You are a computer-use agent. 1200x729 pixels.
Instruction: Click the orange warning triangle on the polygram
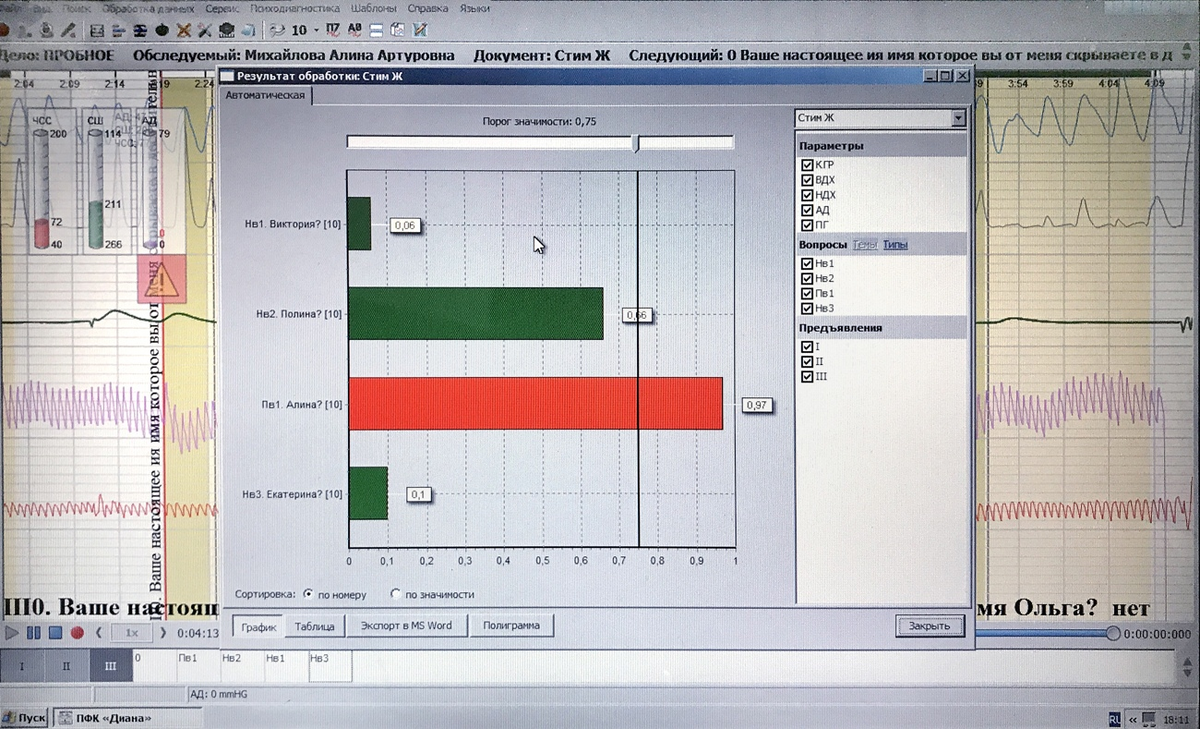coord(162,279)
